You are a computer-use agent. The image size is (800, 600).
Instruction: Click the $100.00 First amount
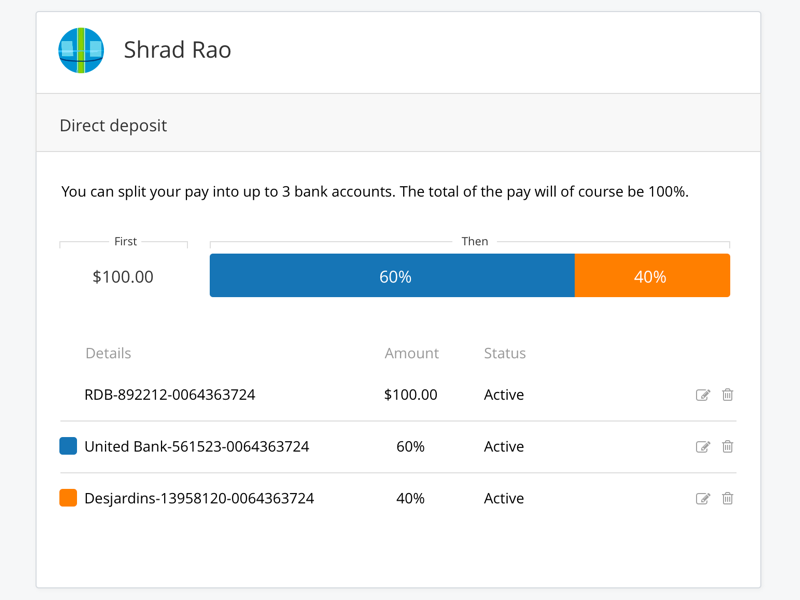(x=123, y=276)
